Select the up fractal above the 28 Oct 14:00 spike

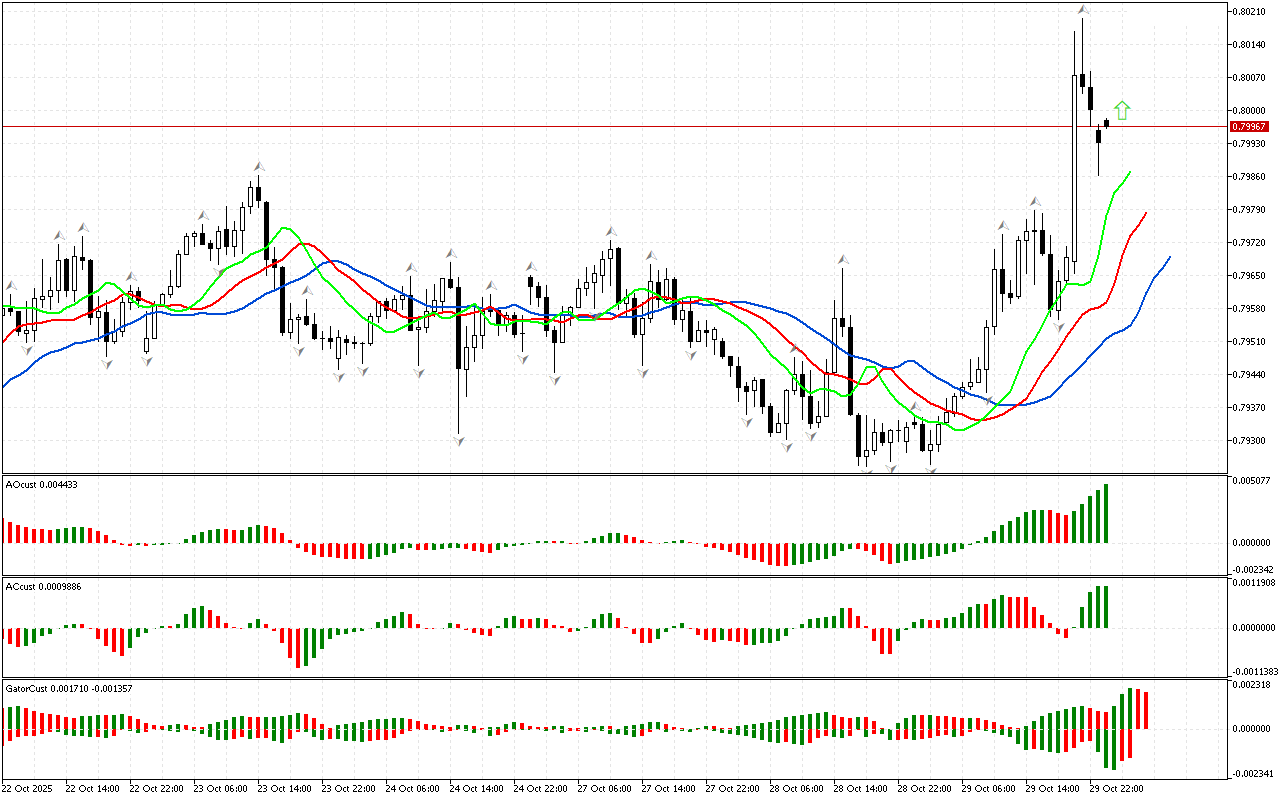click(844, 259)
